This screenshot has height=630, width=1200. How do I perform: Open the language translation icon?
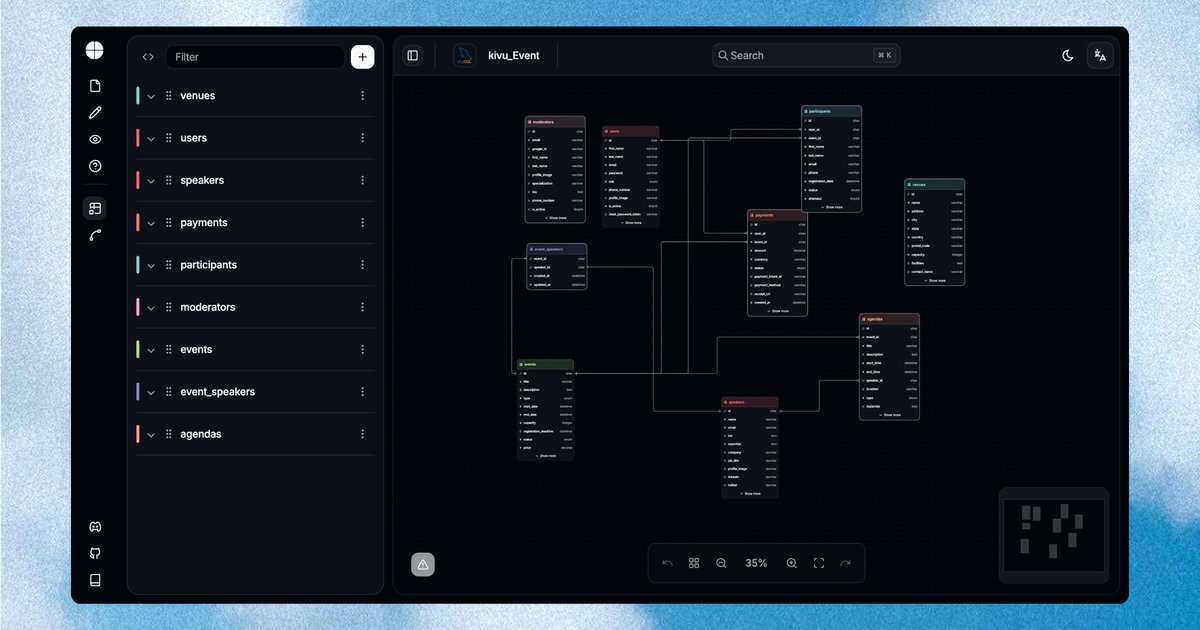click(1100, 56)
